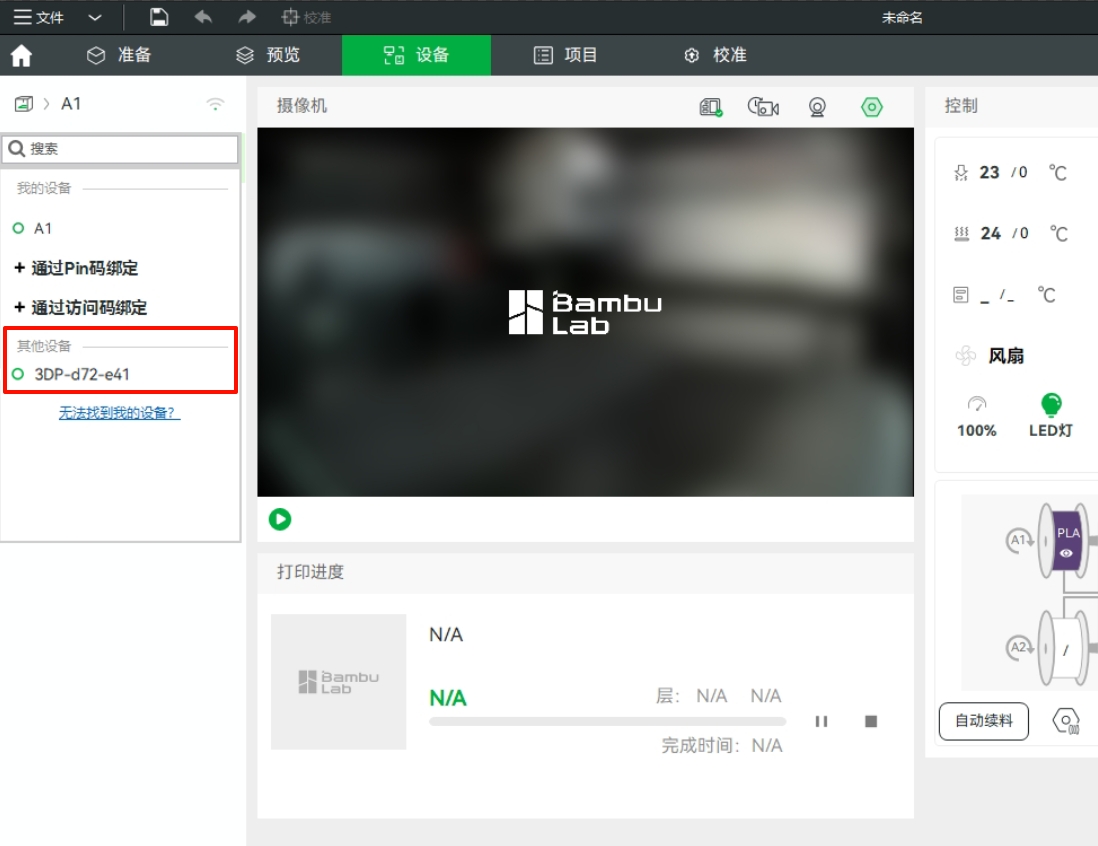Set nozzle target temperature value
Viewport: 1098px width, 846px height.
pos(1022,172)
